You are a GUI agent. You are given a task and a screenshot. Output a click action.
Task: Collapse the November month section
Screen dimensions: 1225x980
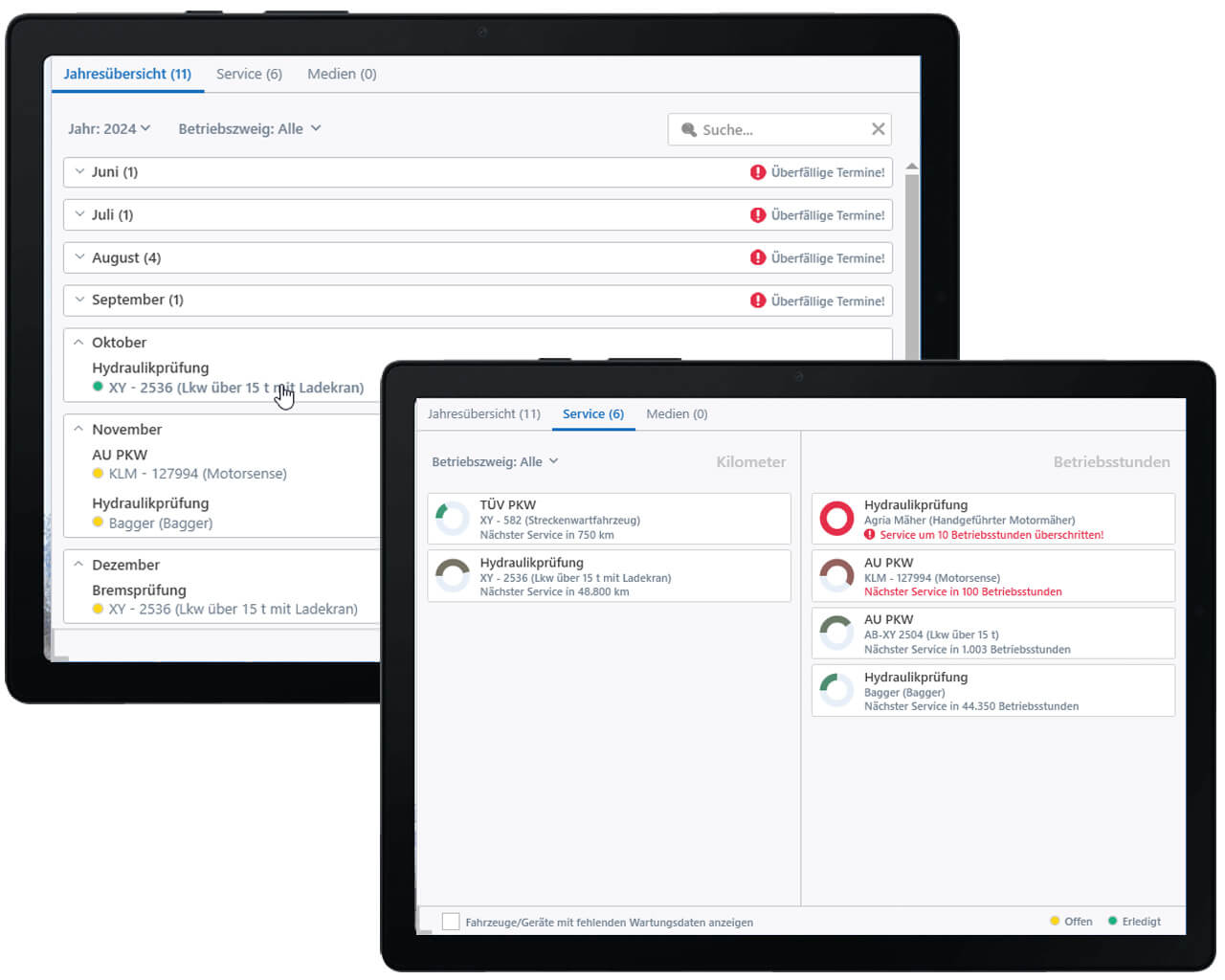(x=79, y=429)
